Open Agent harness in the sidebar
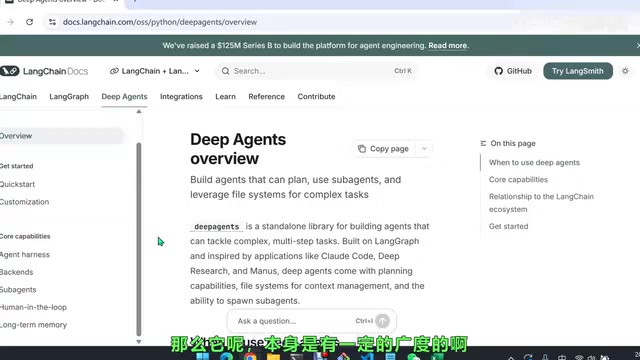The width and height of the screenshot is (640, 360). [25, 255]
